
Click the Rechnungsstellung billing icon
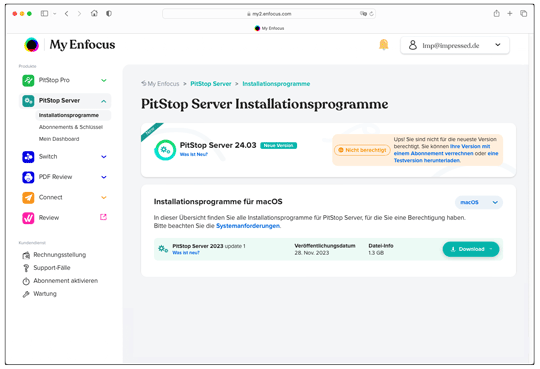click(26, 255)
